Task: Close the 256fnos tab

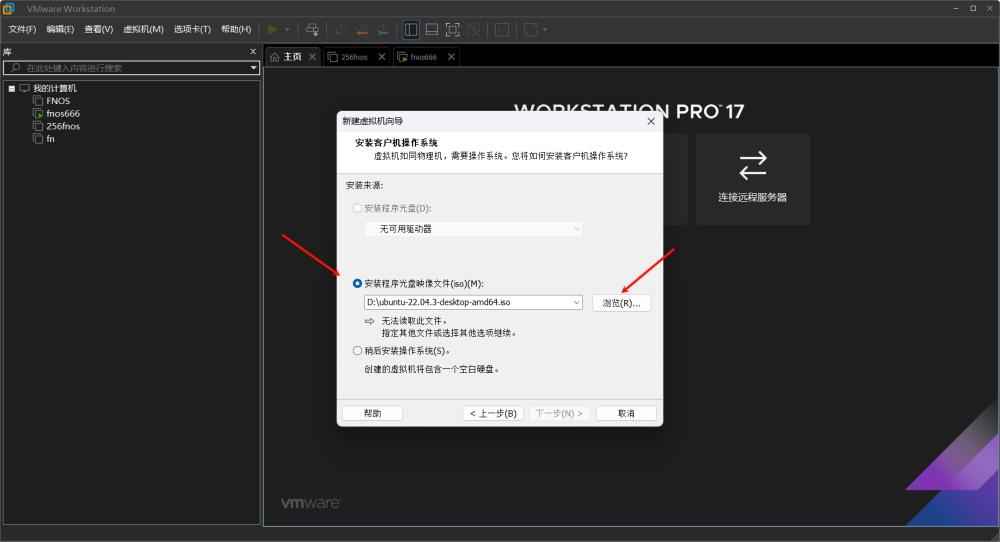Action: (x=381, y=57)
